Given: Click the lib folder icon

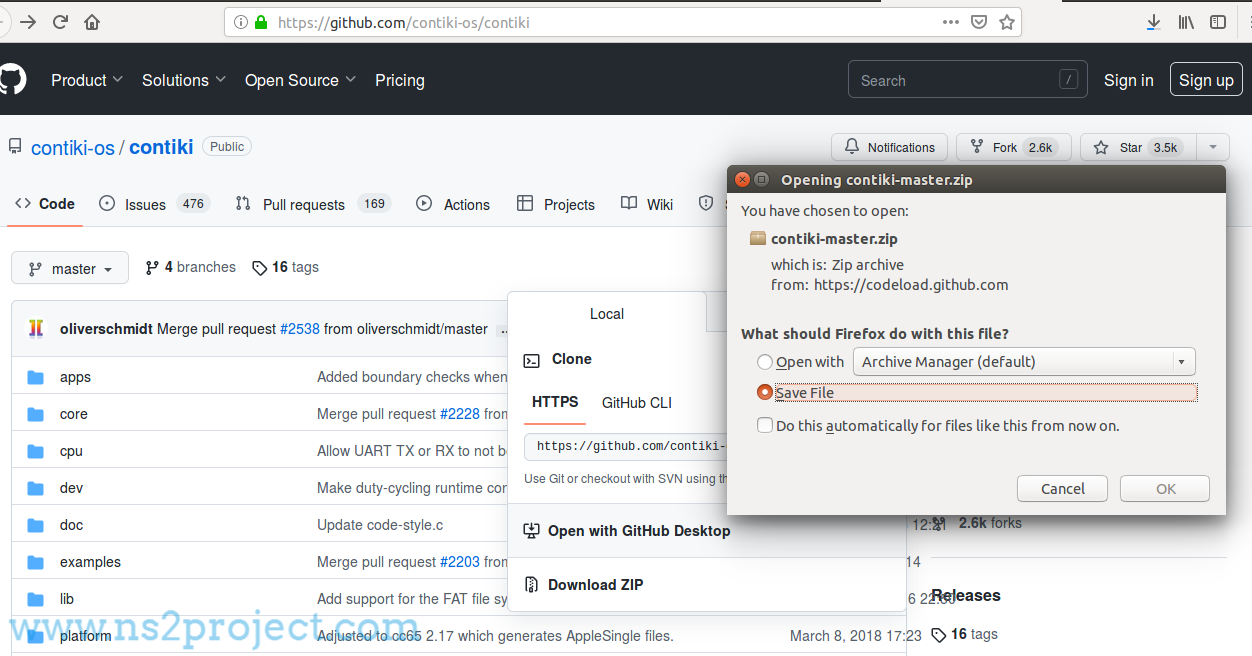Looking at the screenshot, I should click(36, 599).
